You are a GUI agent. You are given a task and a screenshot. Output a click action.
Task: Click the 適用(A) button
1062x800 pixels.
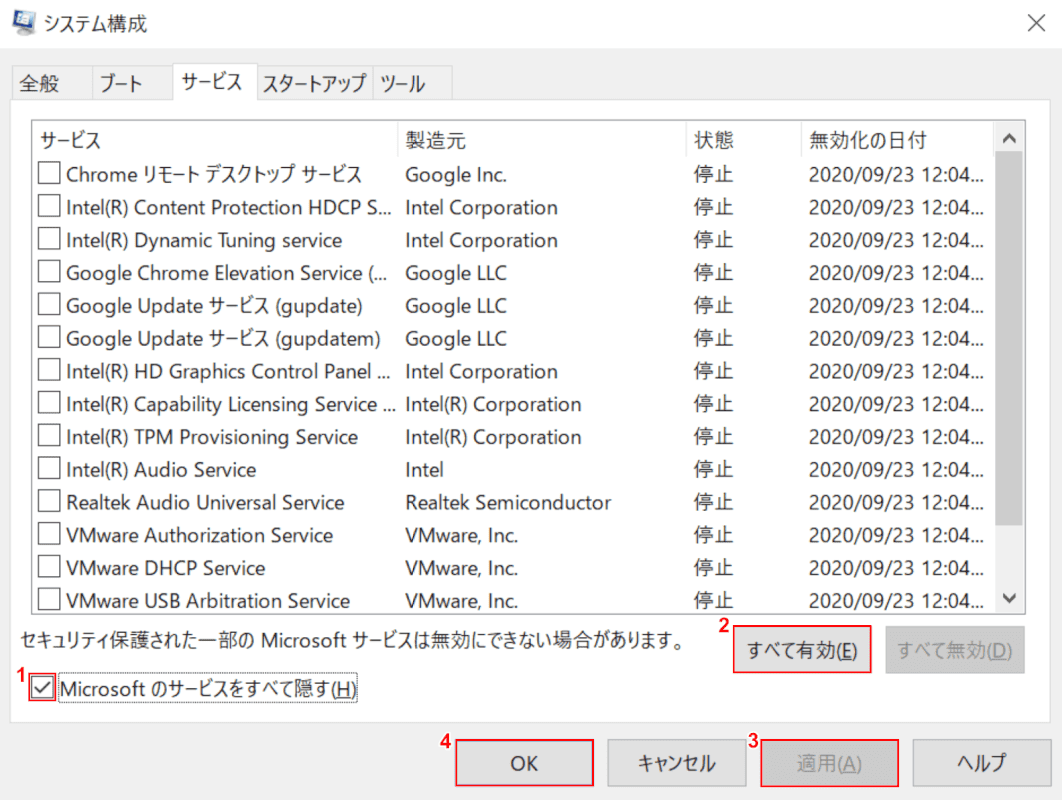(x=830, y=763)
